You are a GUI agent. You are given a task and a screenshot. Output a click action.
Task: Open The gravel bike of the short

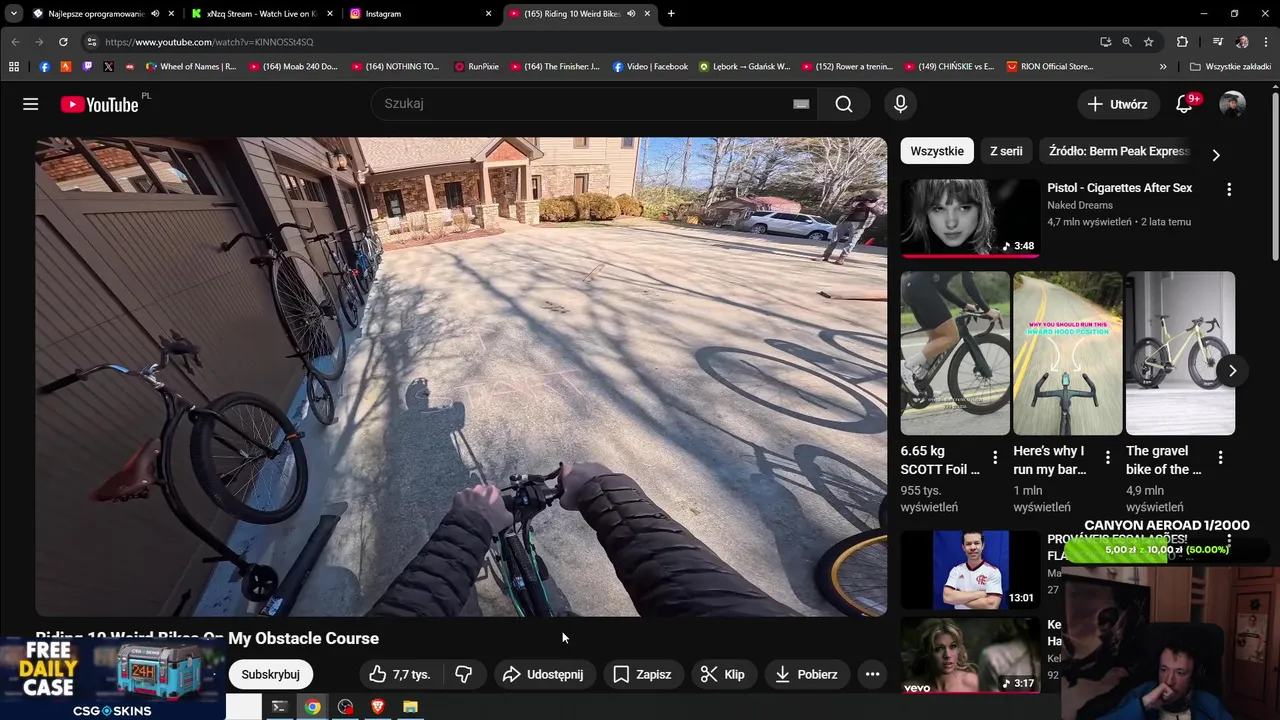1181,353
